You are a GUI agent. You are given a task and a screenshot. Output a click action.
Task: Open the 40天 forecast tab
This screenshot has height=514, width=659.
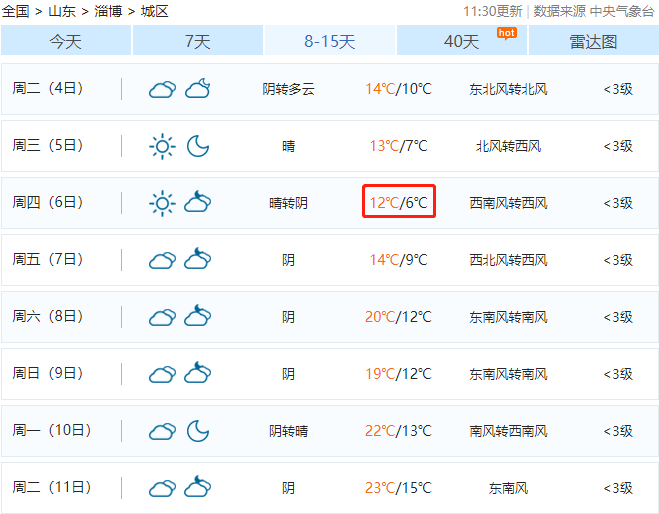click(462, 41)
